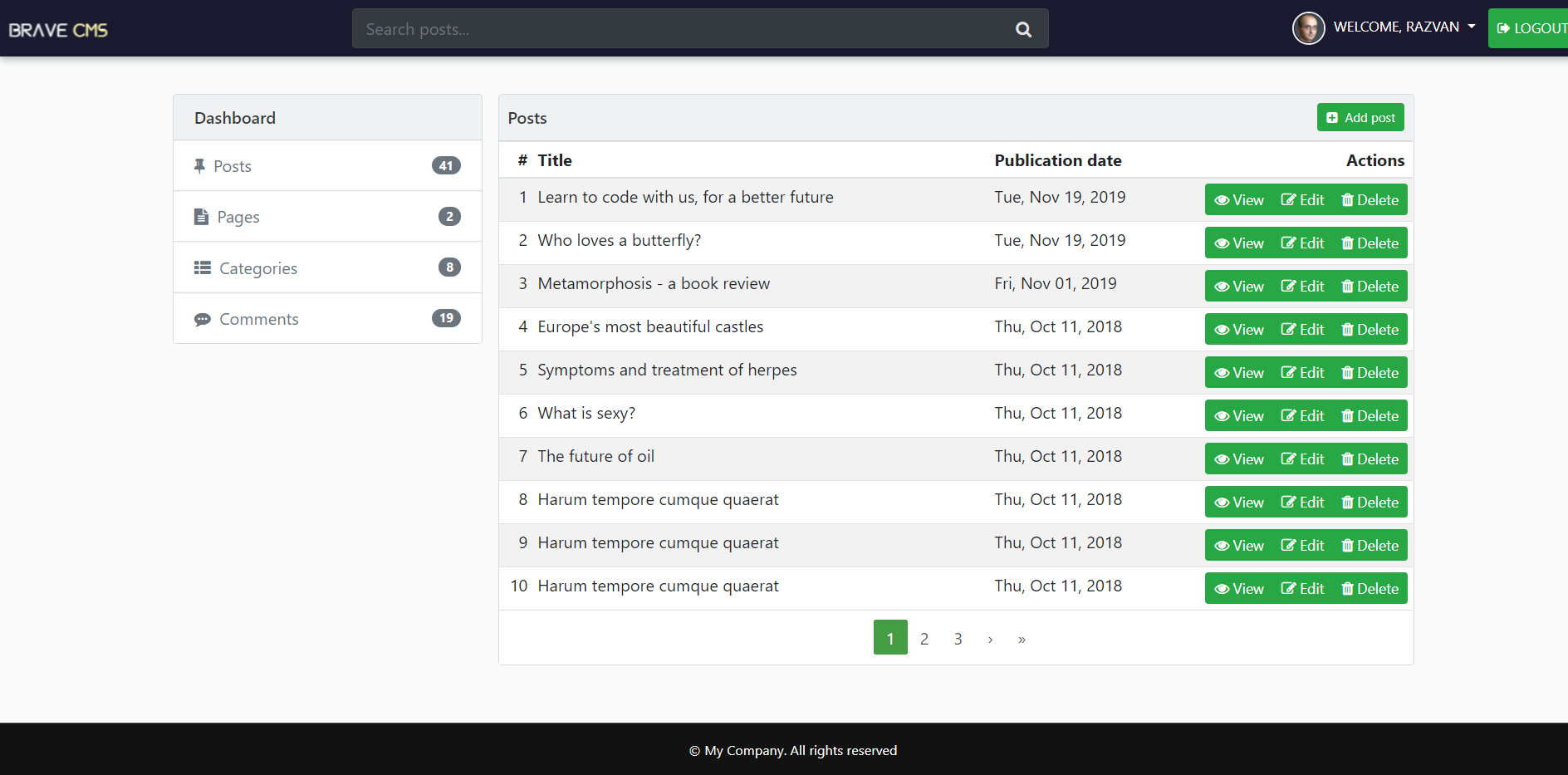Viewport: 1568px width, 775px height.
Task: Open Posts in the dashboard sidebar
Action: tap(327, 166)
